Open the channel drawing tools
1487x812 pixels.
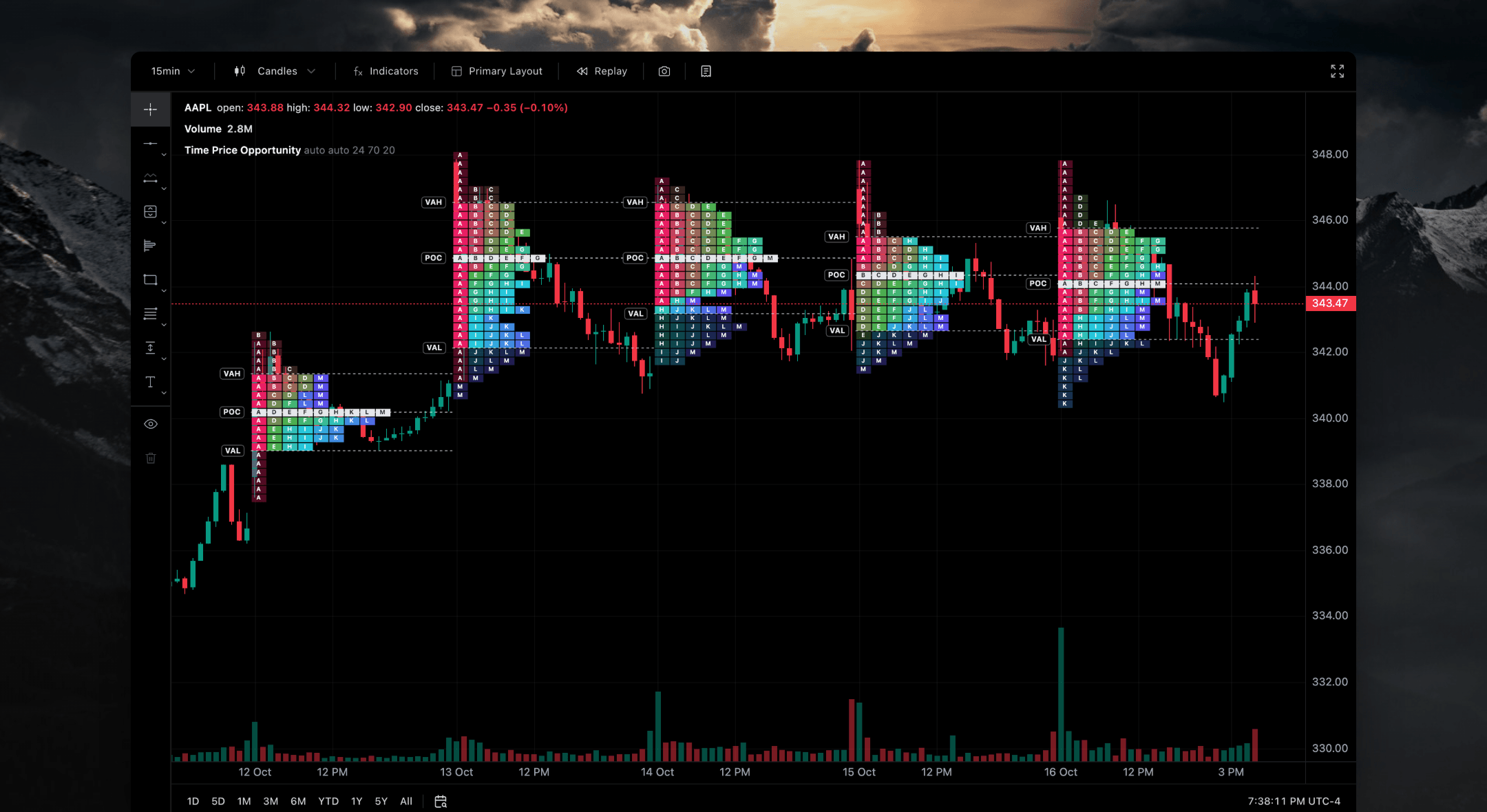[x=150, y=178]
